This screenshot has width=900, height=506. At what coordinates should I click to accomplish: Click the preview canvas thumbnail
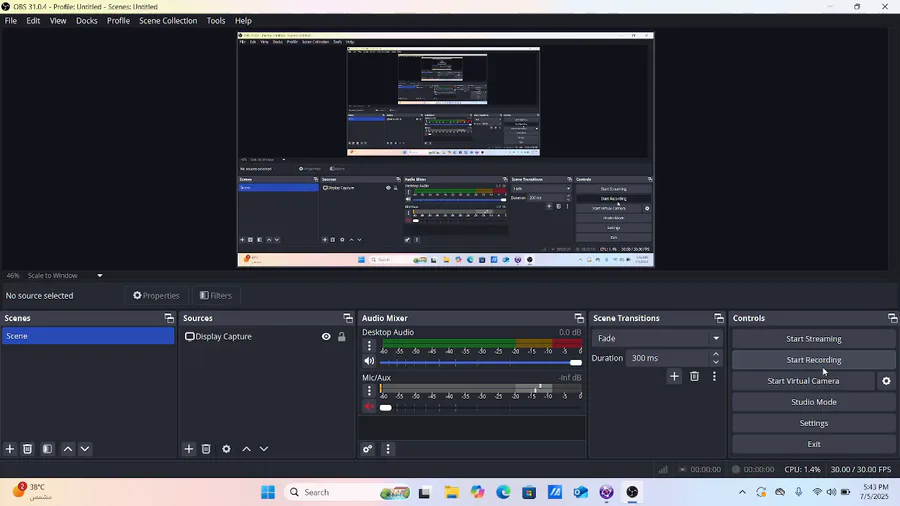(445, 149)
